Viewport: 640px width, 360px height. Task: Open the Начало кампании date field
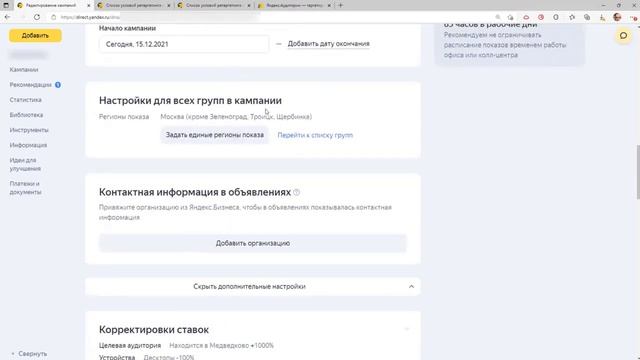coord(184,44)
